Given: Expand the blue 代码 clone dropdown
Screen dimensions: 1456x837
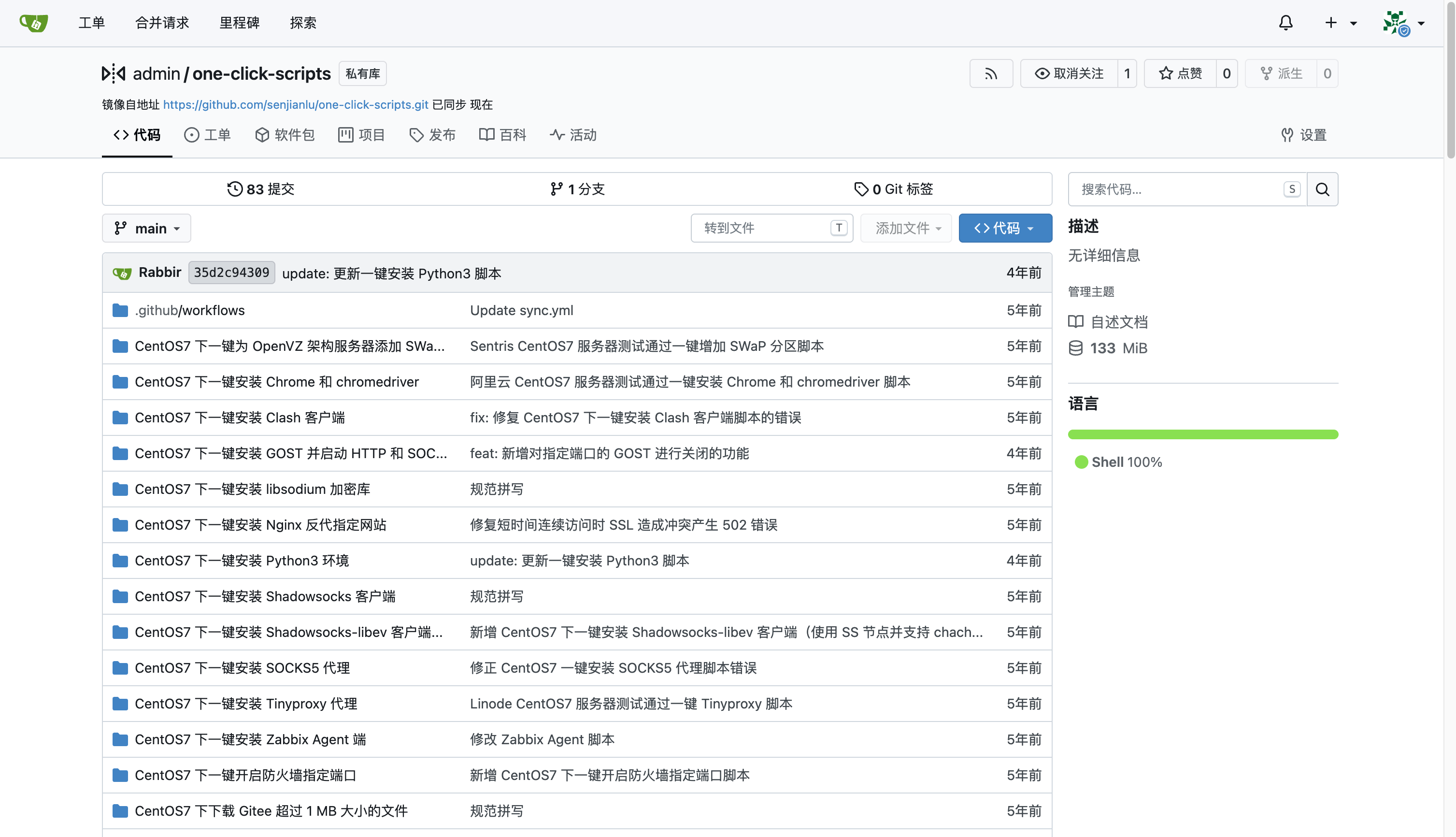Looking at the screenshot, I should point(1005,228).
